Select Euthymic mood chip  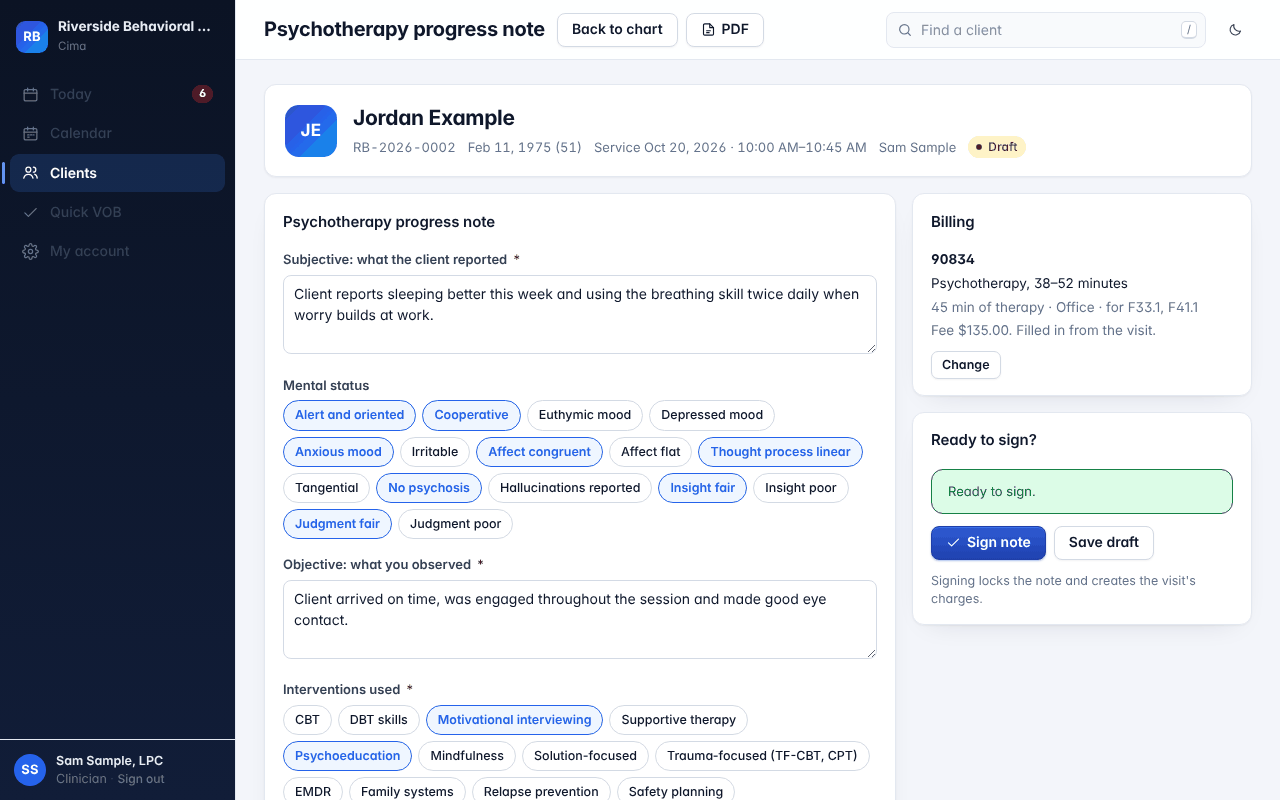click(x=585, y=415)
